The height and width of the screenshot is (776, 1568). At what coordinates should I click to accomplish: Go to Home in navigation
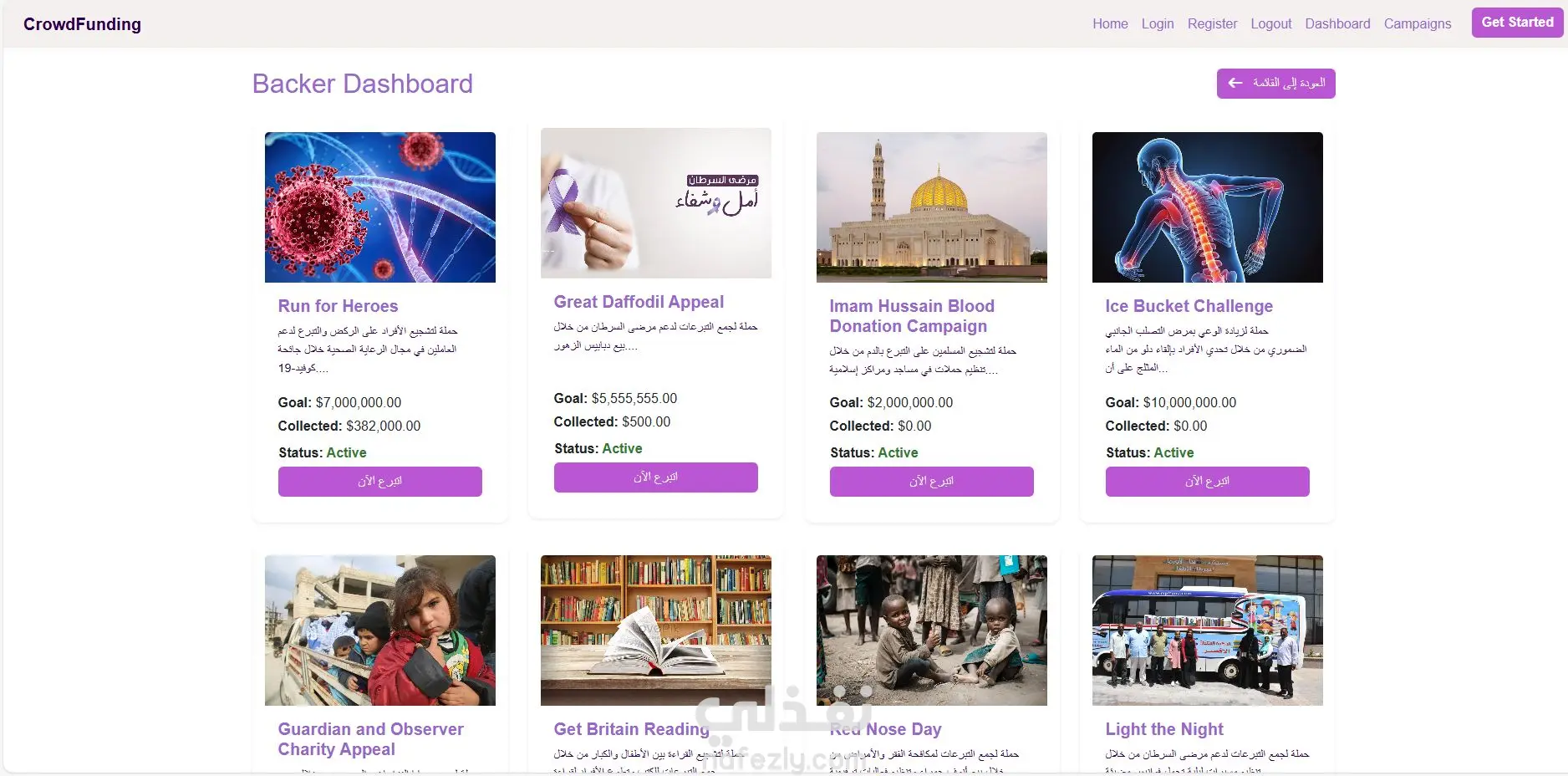coord(1110,23)
